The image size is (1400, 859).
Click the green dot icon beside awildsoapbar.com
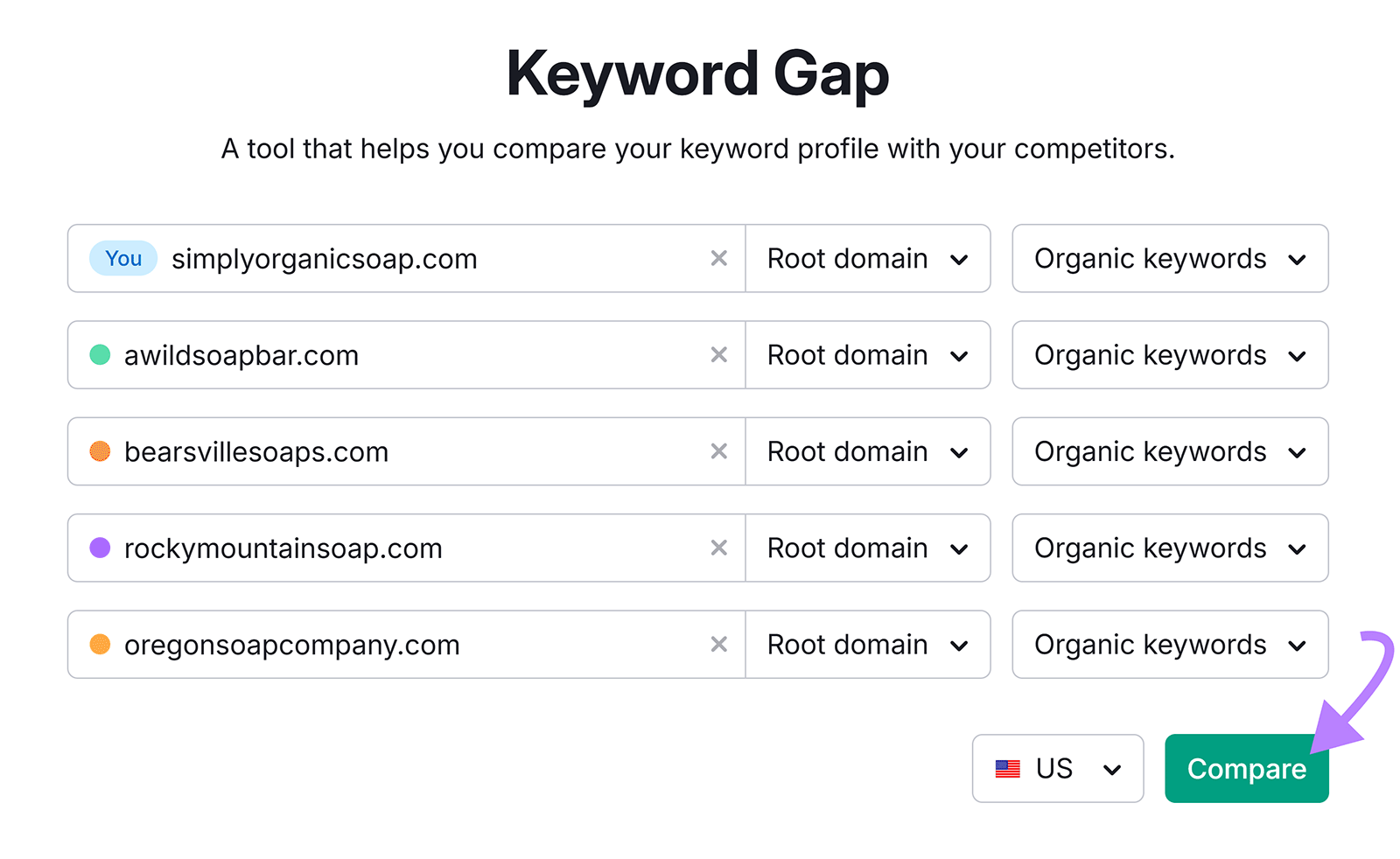point(100,355)
